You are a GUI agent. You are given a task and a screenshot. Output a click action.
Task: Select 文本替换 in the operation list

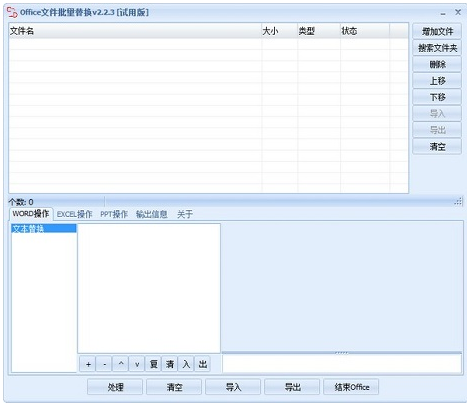pyautogui.click(x=44, y=228)
